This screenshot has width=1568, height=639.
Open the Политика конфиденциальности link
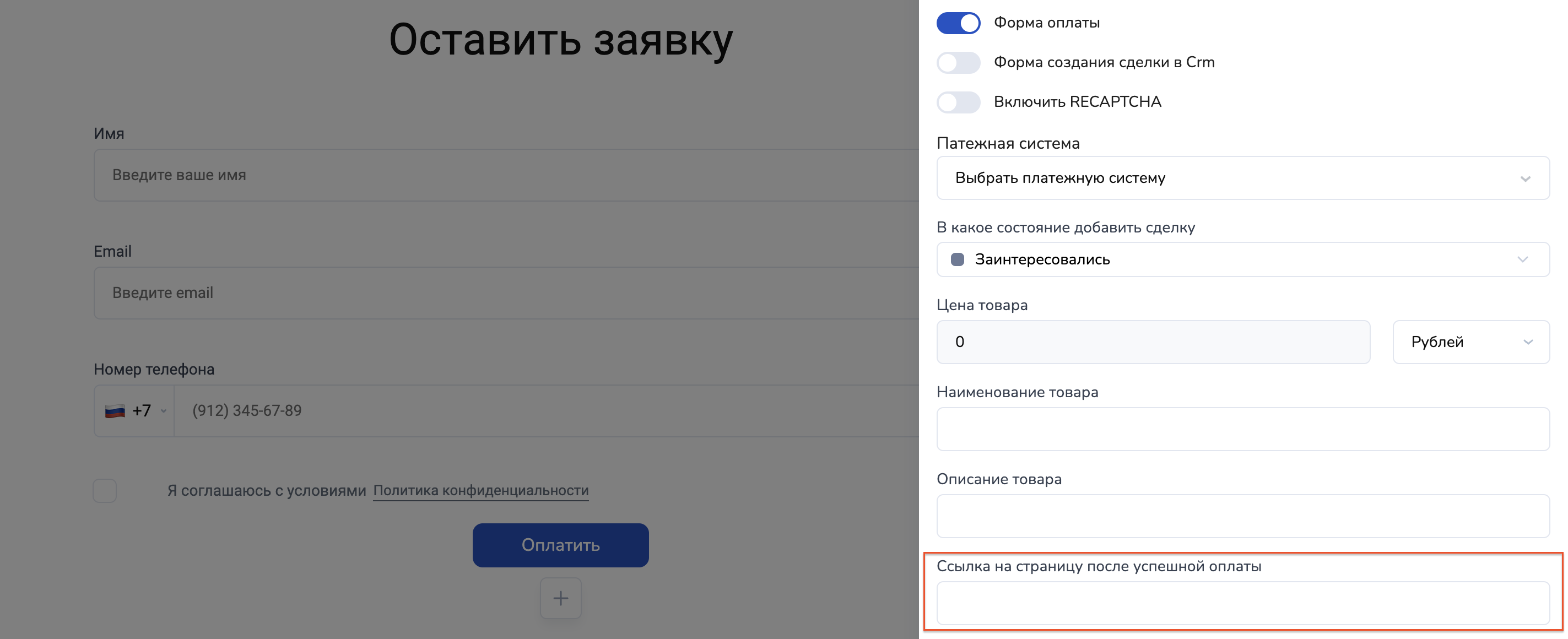click(480, 490)
